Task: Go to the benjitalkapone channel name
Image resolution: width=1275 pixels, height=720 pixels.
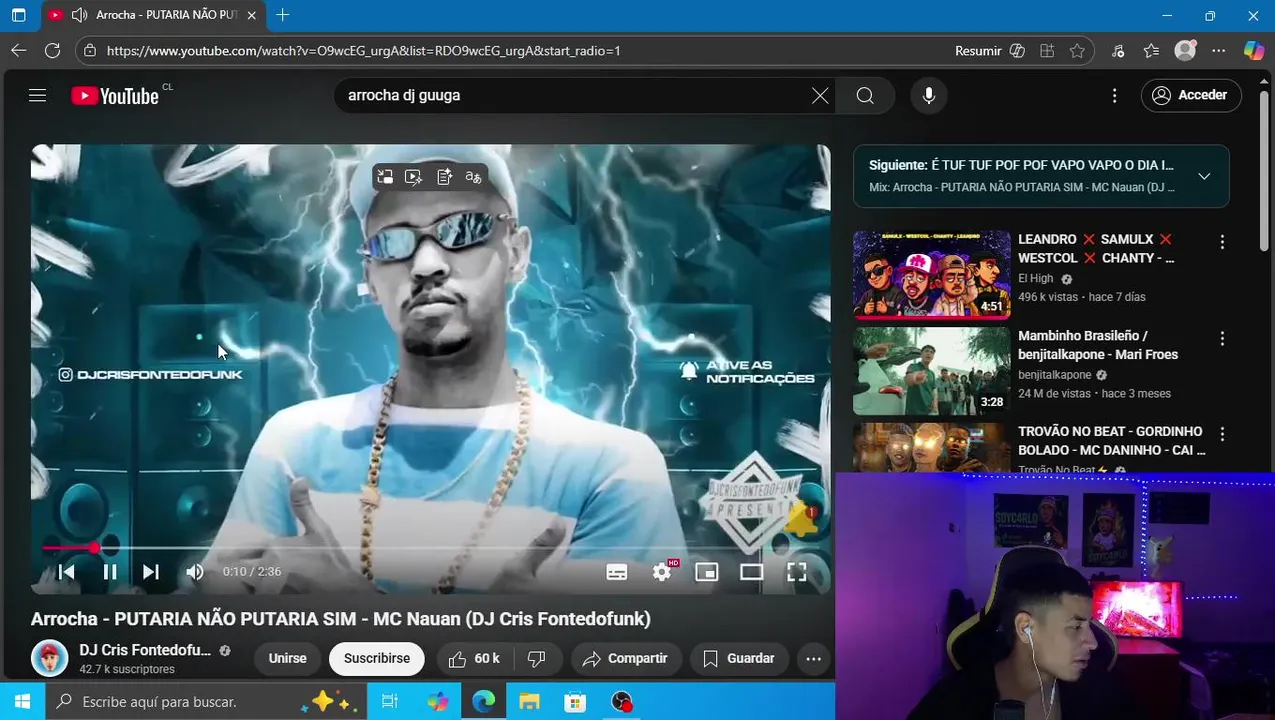Action: tap(1055, 375)
